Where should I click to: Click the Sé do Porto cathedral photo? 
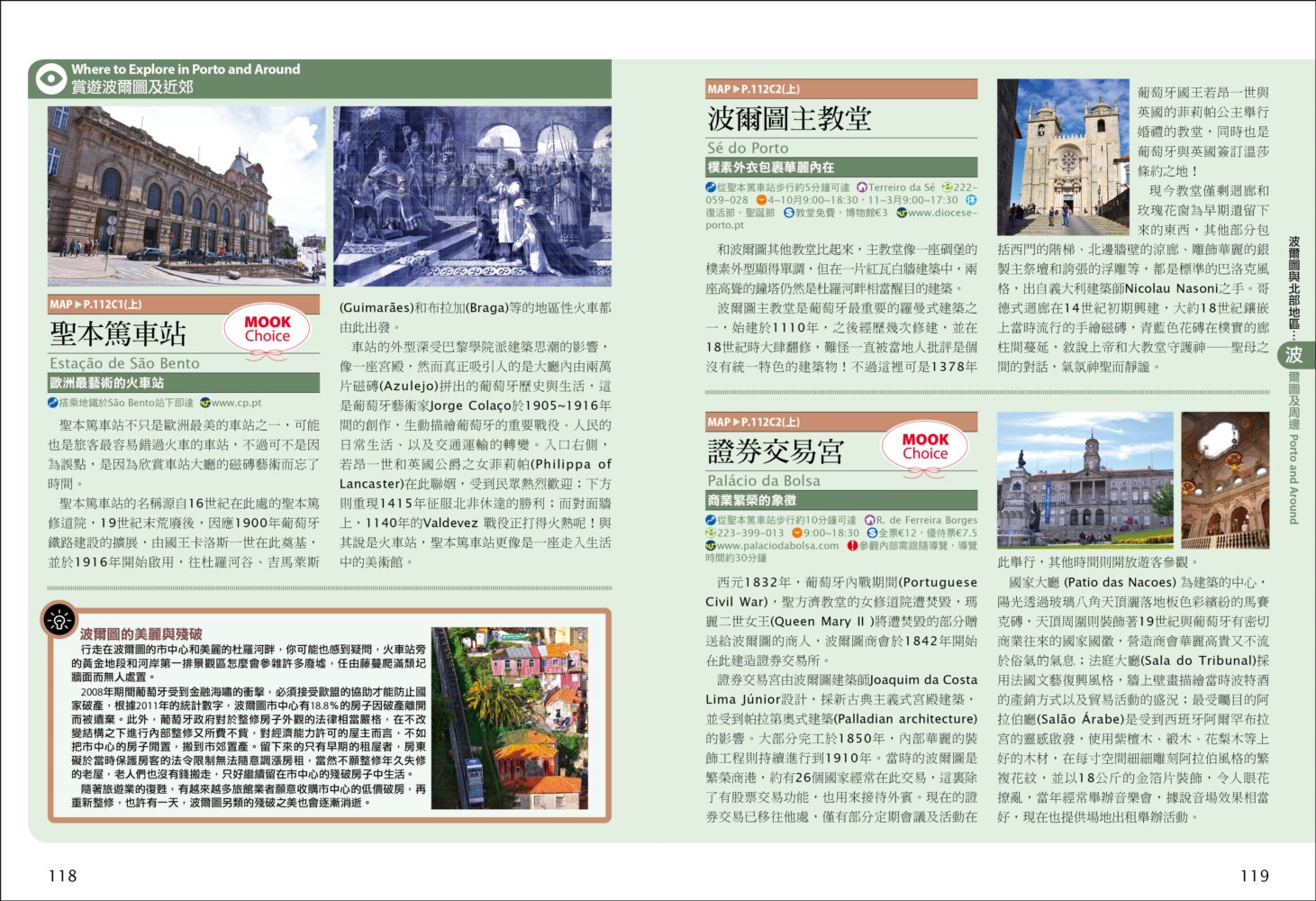point(1063,158)
